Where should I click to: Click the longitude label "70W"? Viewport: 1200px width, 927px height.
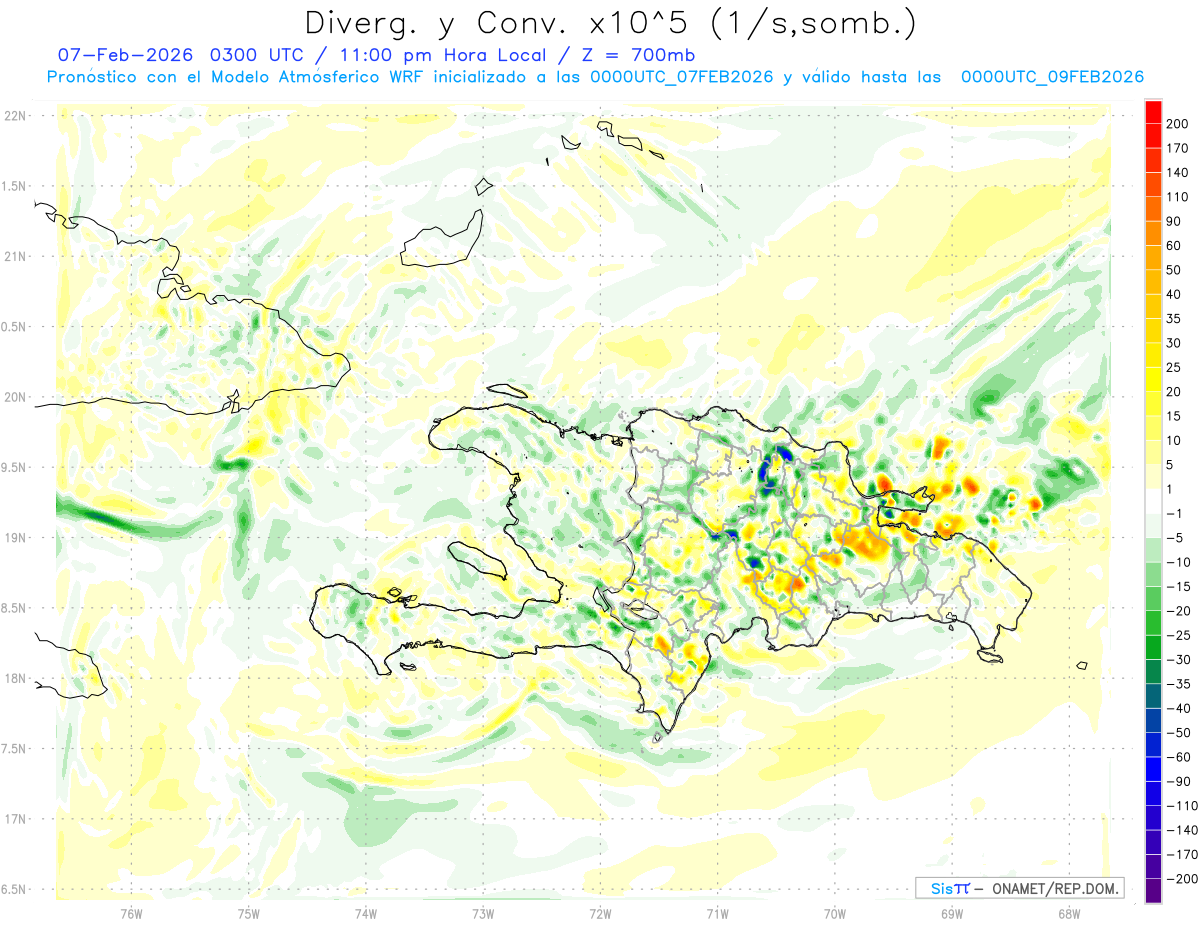click(835, 913)
